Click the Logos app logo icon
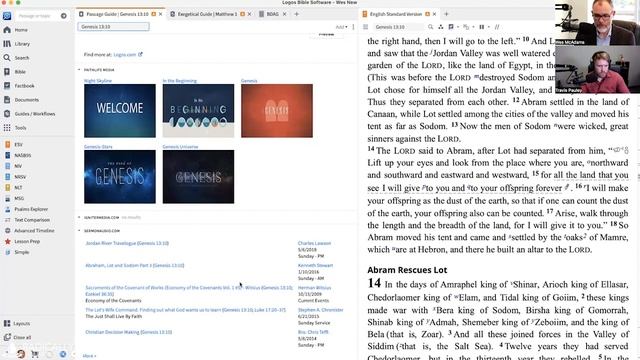Viewport: 640px width, 360px height. pos(7,16)
